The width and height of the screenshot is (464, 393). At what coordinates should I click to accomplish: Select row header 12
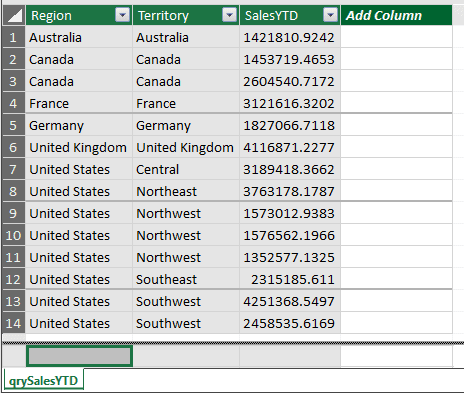(x=14, y=279)
